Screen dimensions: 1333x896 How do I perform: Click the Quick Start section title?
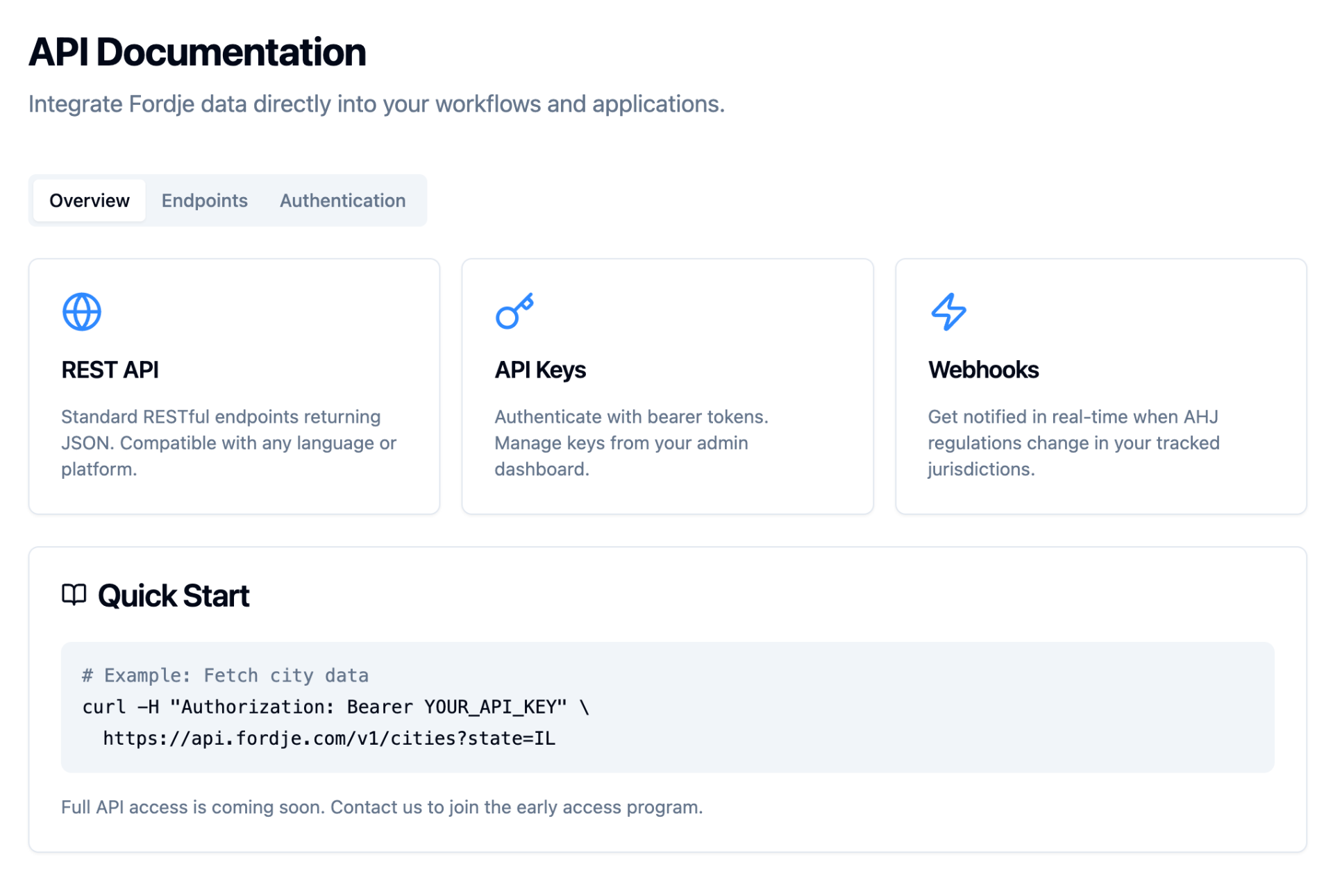tap(174, 595)
